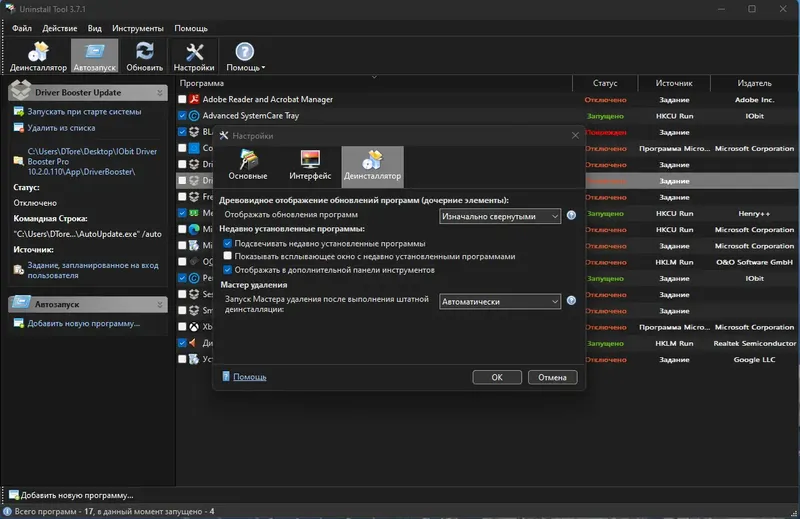
Task: Enable Подсвечивать недавно установленные программы checkbox
Action: [x=228, y=243]
